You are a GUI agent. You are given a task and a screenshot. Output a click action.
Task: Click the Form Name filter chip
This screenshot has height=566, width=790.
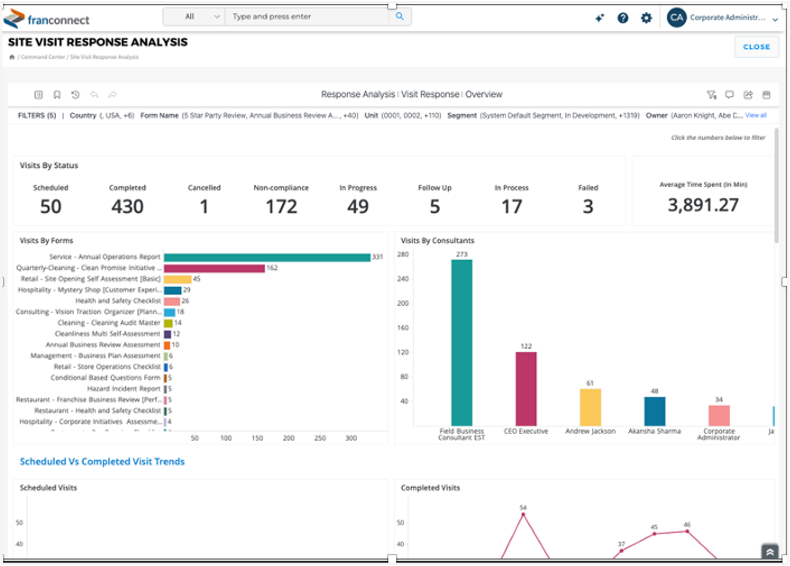click(249, 115)
